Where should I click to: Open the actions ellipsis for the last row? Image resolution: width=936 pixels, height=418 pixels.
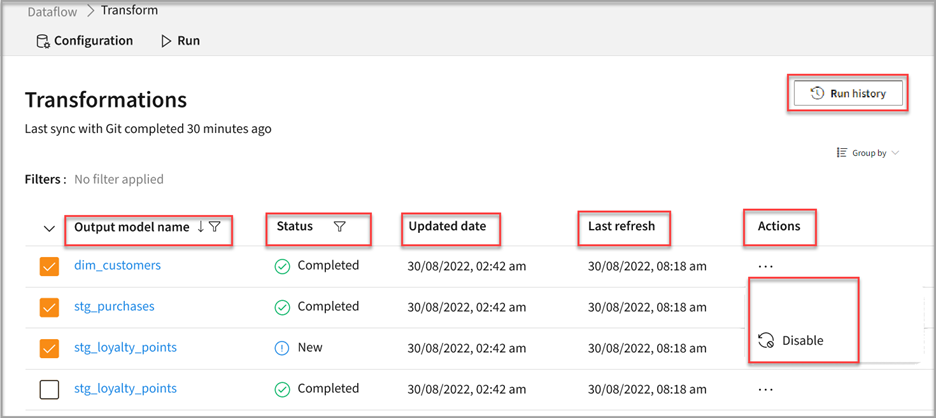coord(766,389)
